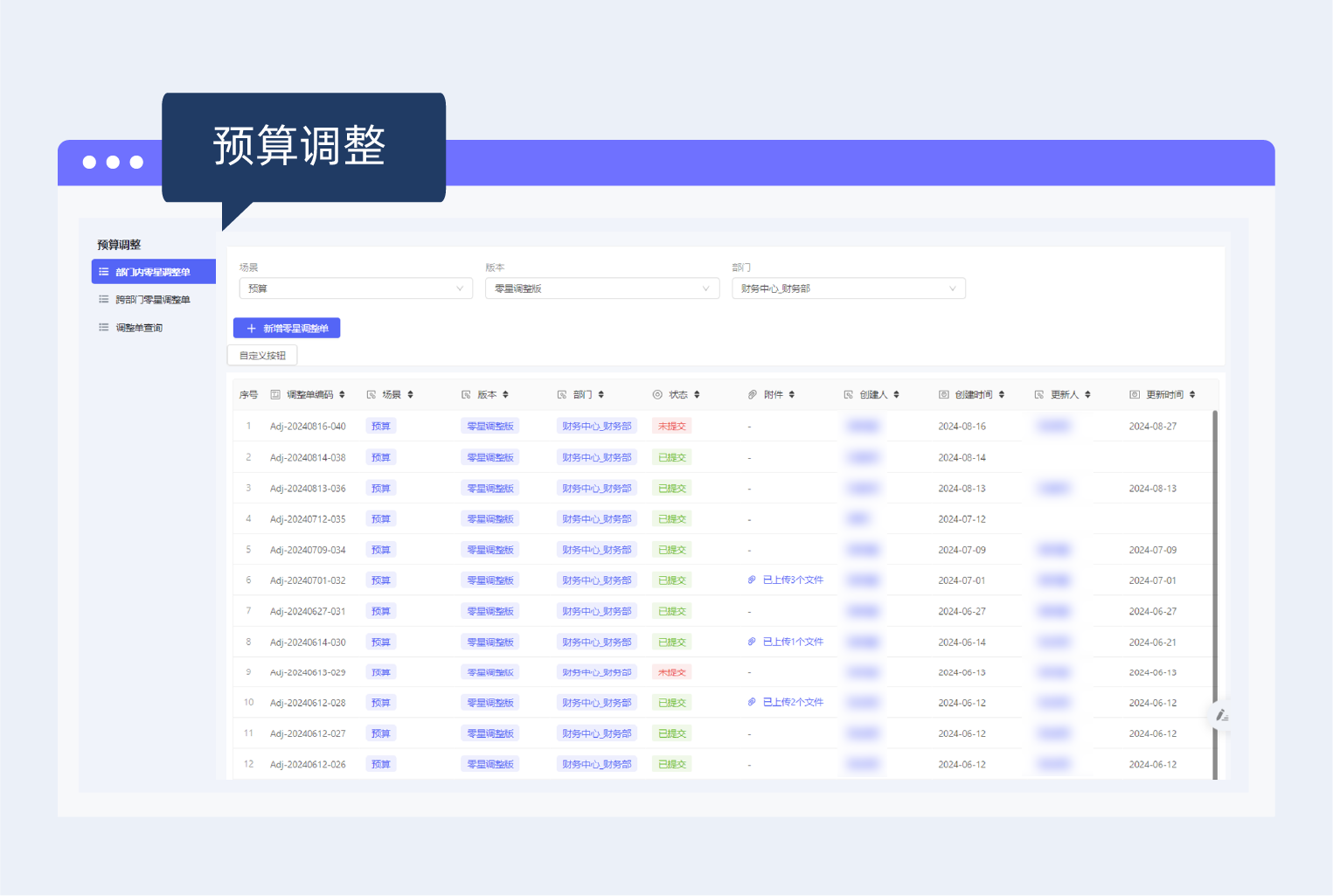Expand the 版本 dropdown showing 零星调整版
1333x896 pixels.
click(602, 288)
